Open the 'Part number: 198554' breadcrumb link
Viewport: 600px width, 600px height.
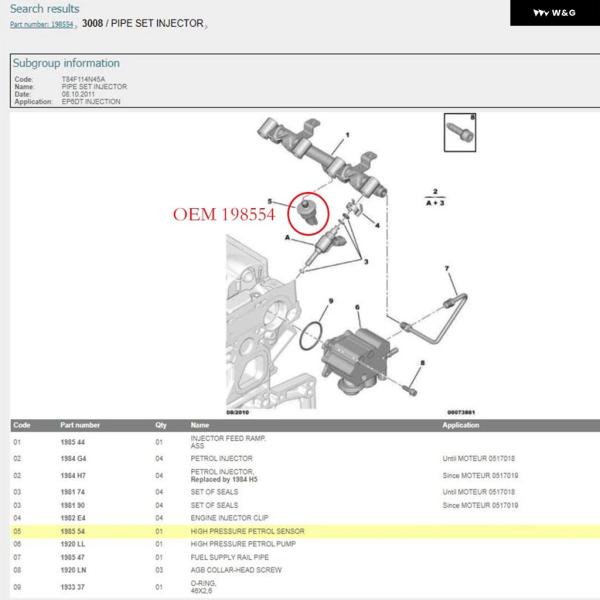coord(40,24)
